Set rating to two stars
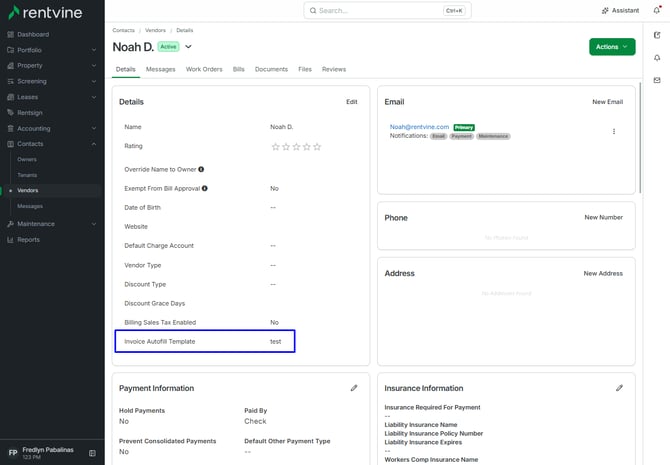This screenshot has height=465, width=670. (x=286, y=147)
